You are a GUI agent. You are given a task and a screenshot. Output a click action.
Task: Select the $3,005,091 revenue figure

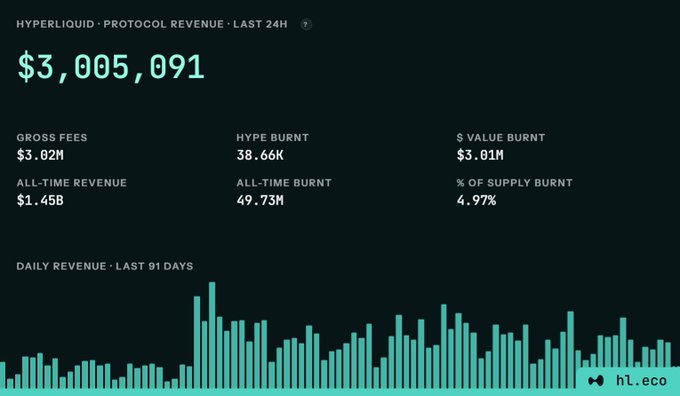pyautogui.click(x=111, y=67)
